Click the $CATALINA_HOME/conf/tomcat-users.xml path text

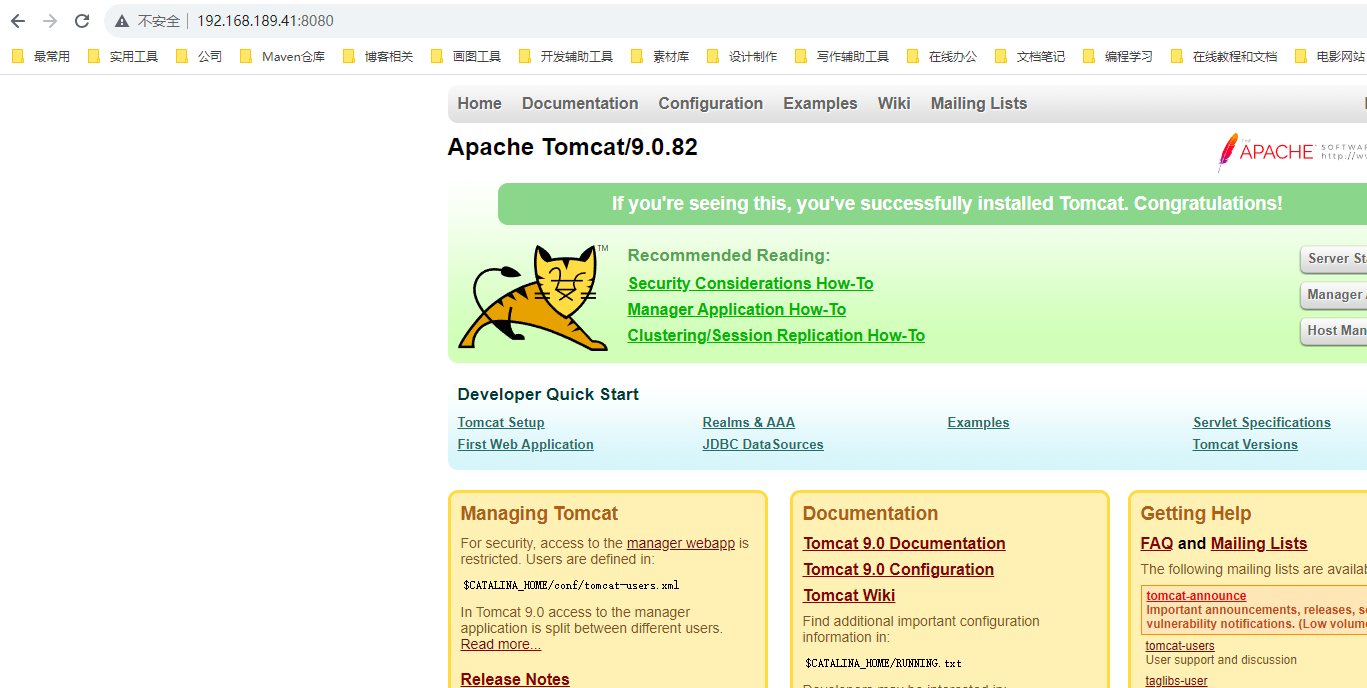(x=571, y=585)
